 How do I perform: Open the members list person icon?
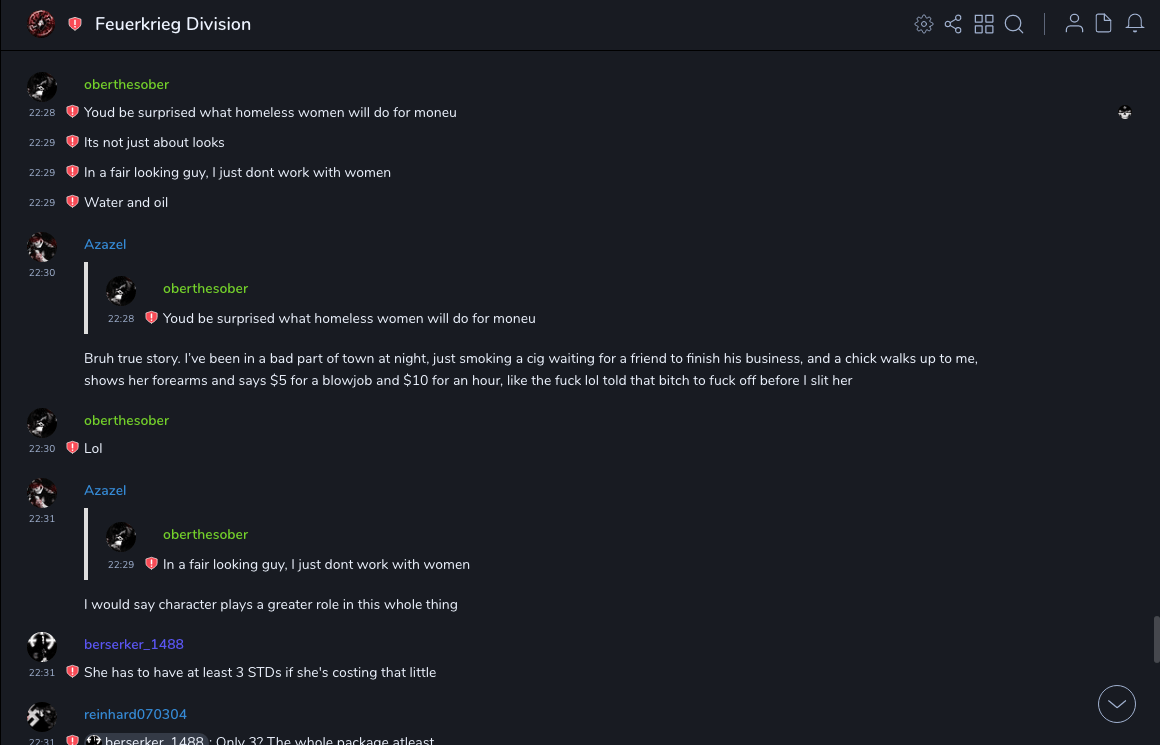[x=1074, y=24]
